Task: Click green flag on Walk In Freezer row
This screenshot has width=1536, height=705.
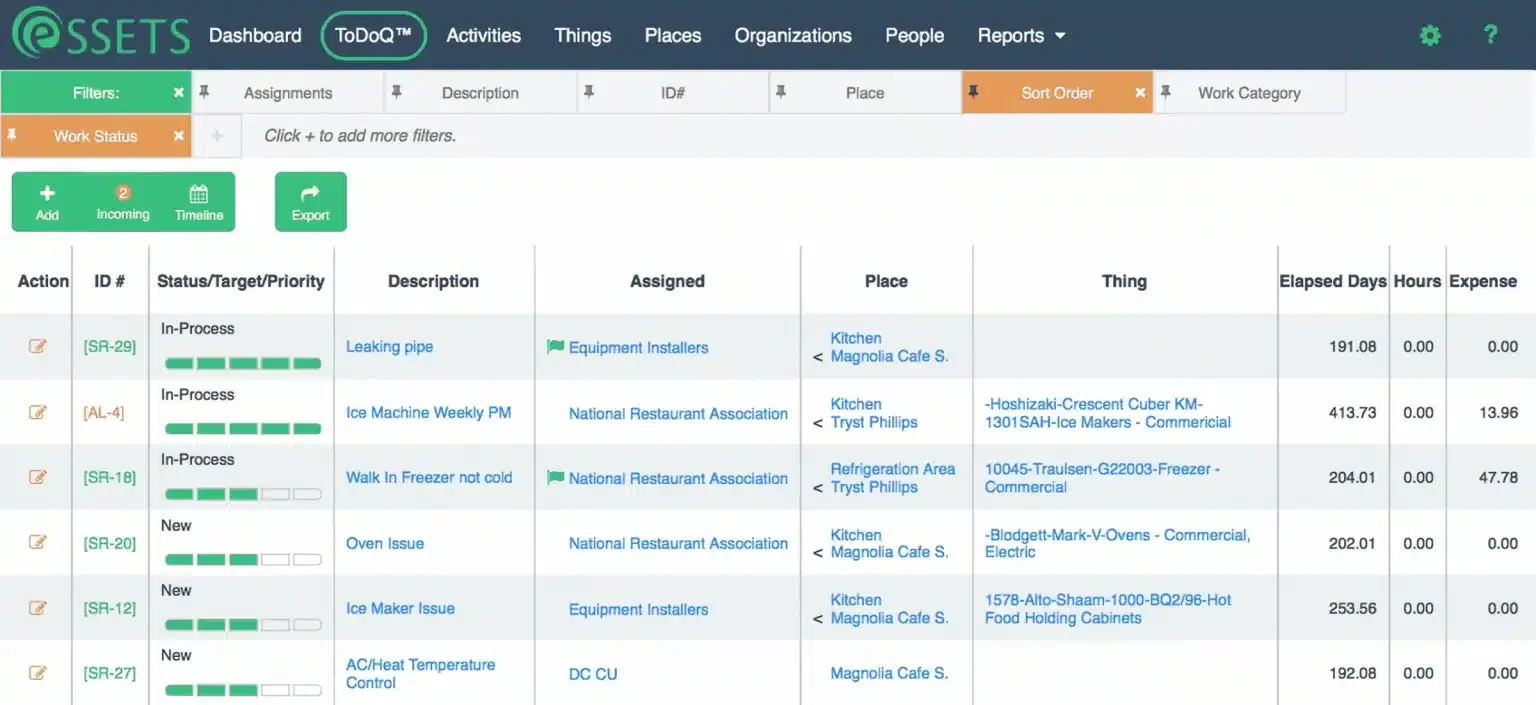Action: pos(556,478)
